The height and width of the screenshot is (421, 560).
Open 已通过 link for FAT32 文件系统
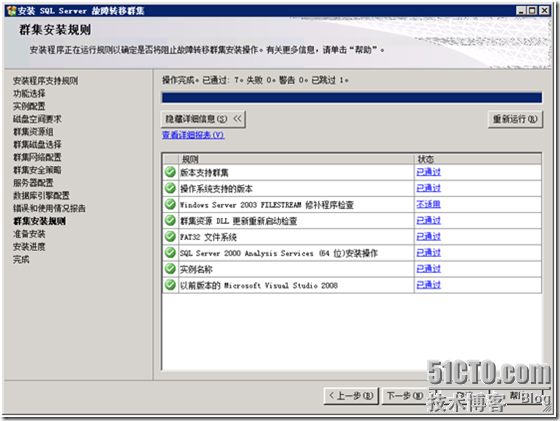[429, 236]
